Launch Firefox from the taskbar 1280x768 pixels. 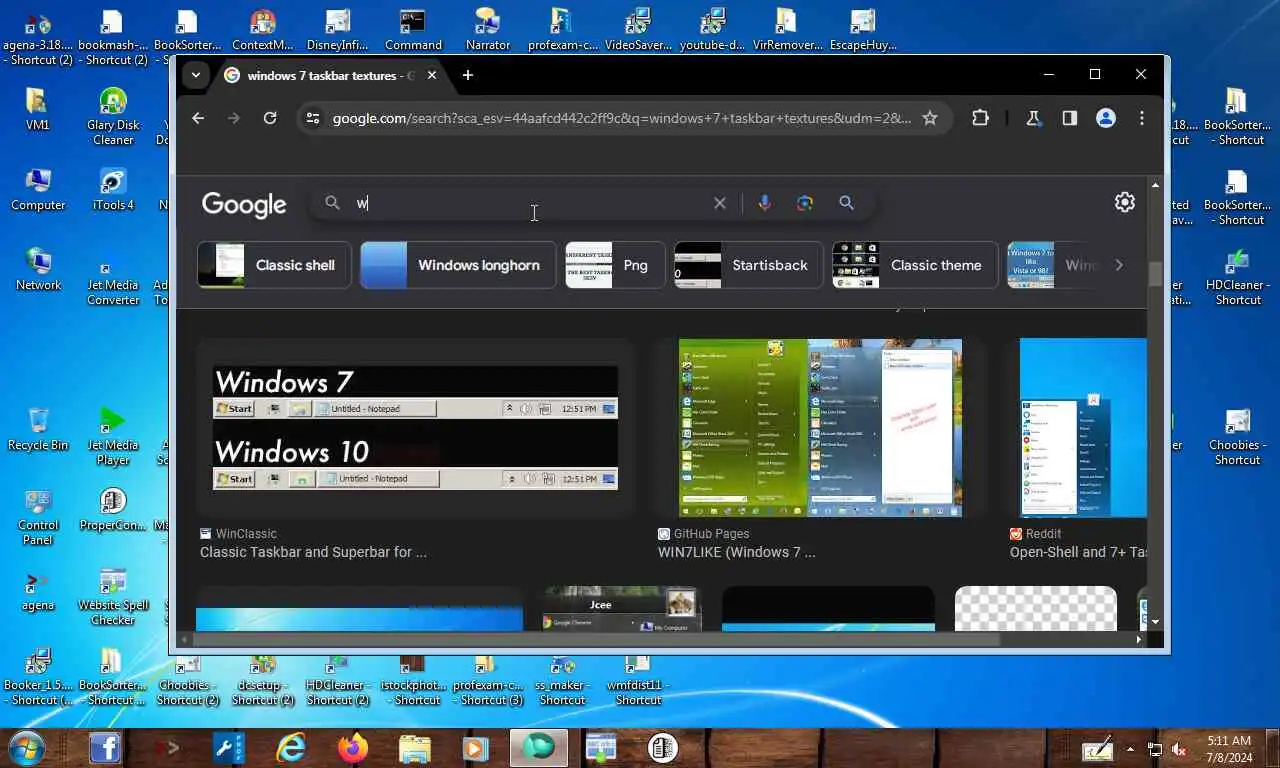(352, 748)
